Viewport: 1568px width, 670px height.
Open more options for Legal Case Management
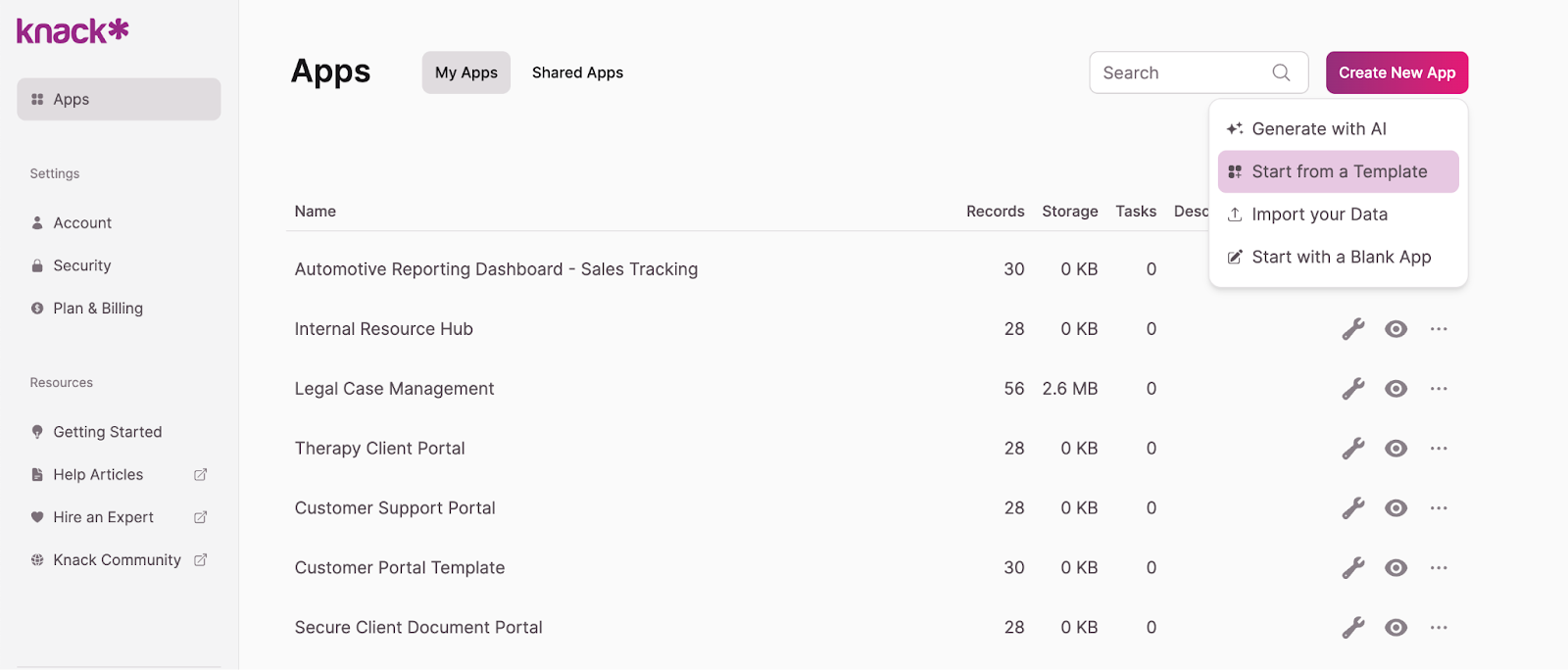click(1439, 389)
